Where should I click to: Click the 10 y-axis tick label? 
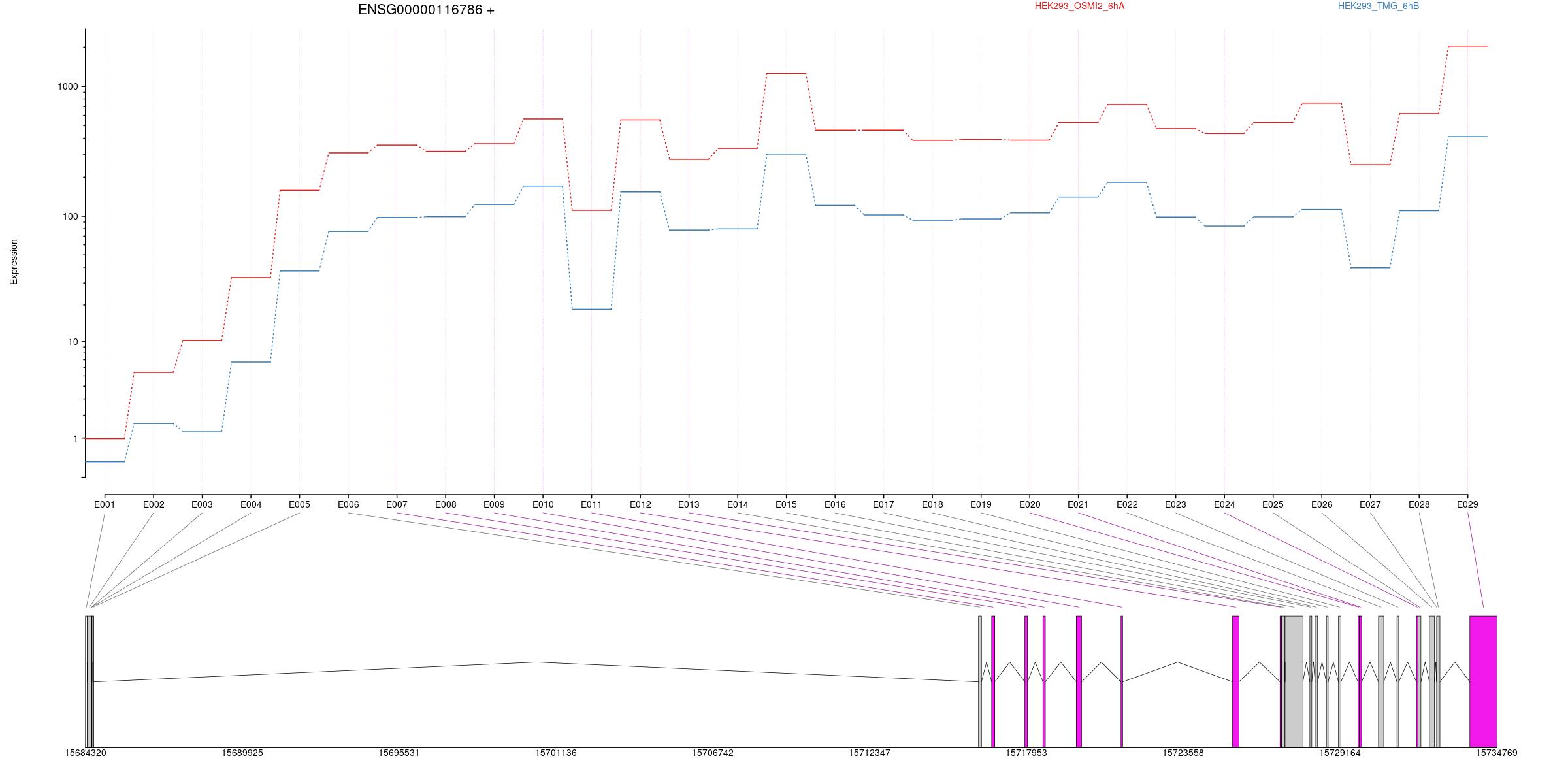coord(73,342)
